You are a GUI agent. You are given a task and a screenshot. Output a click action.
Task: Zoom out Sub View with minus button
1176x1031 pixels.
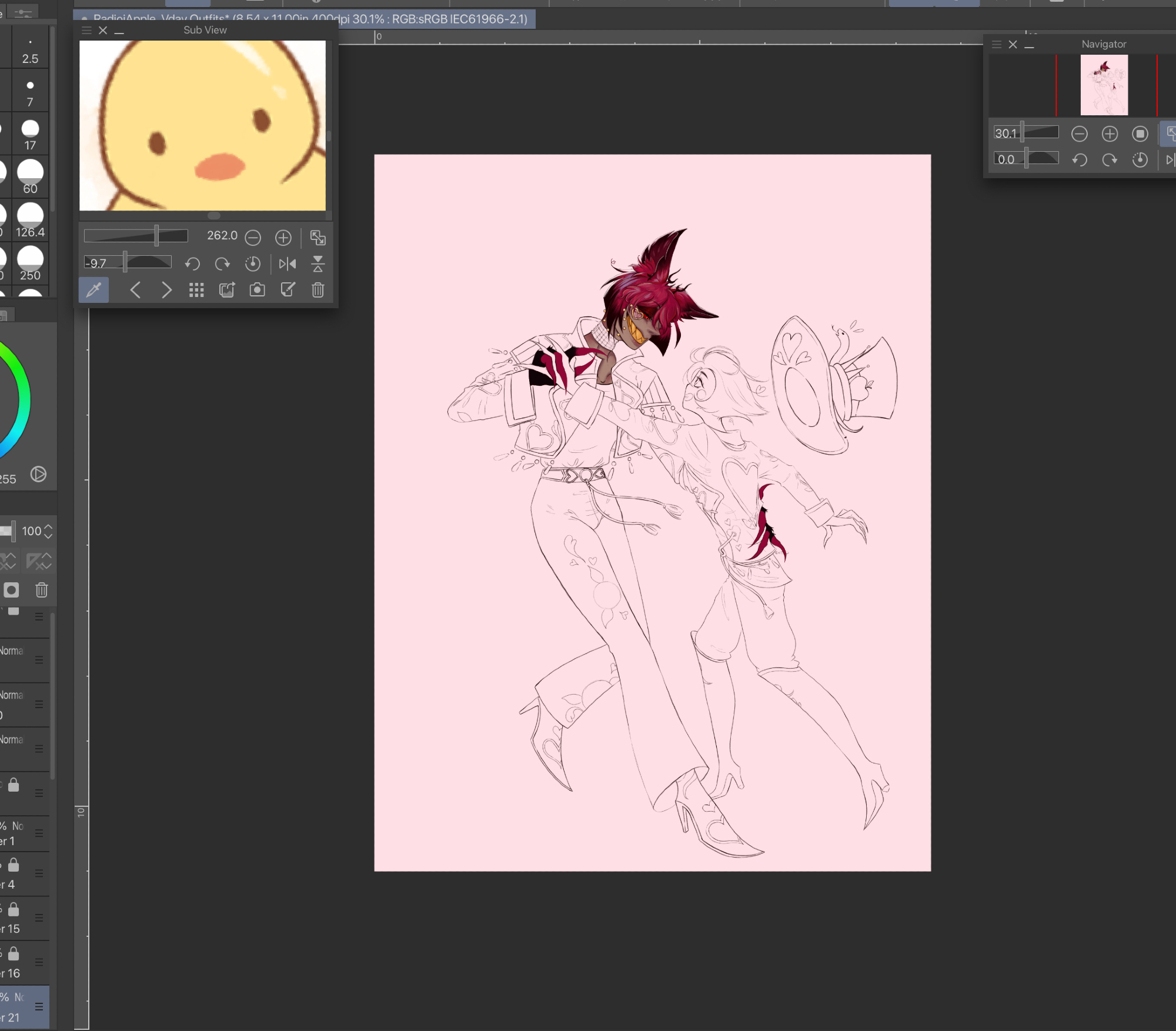[253, 238]
